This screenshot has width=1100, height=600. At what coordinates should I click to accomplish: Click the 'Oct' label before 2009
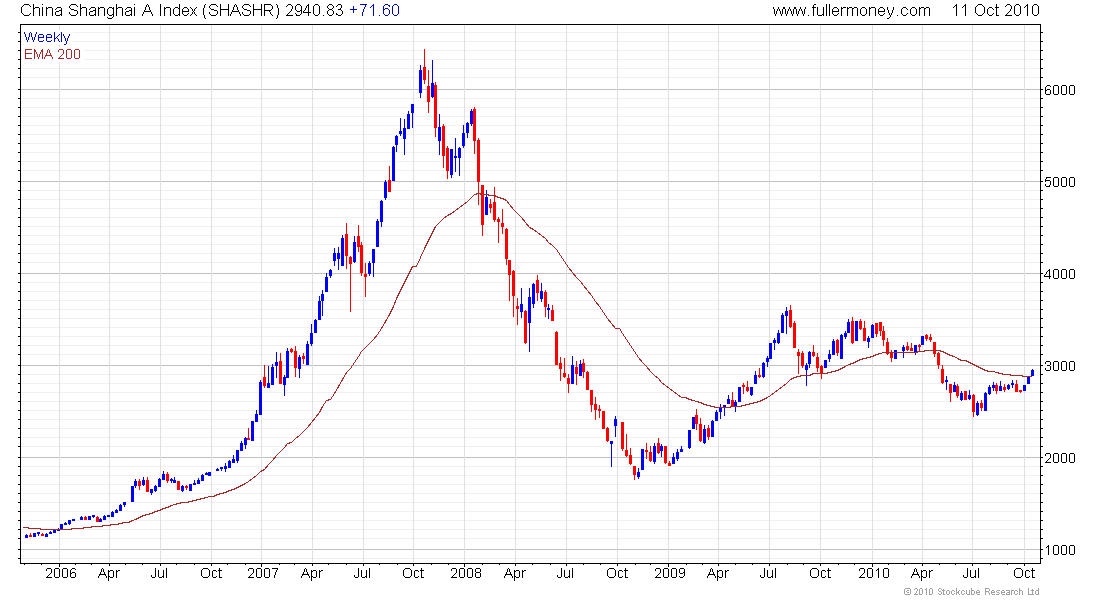coord(617,573)
